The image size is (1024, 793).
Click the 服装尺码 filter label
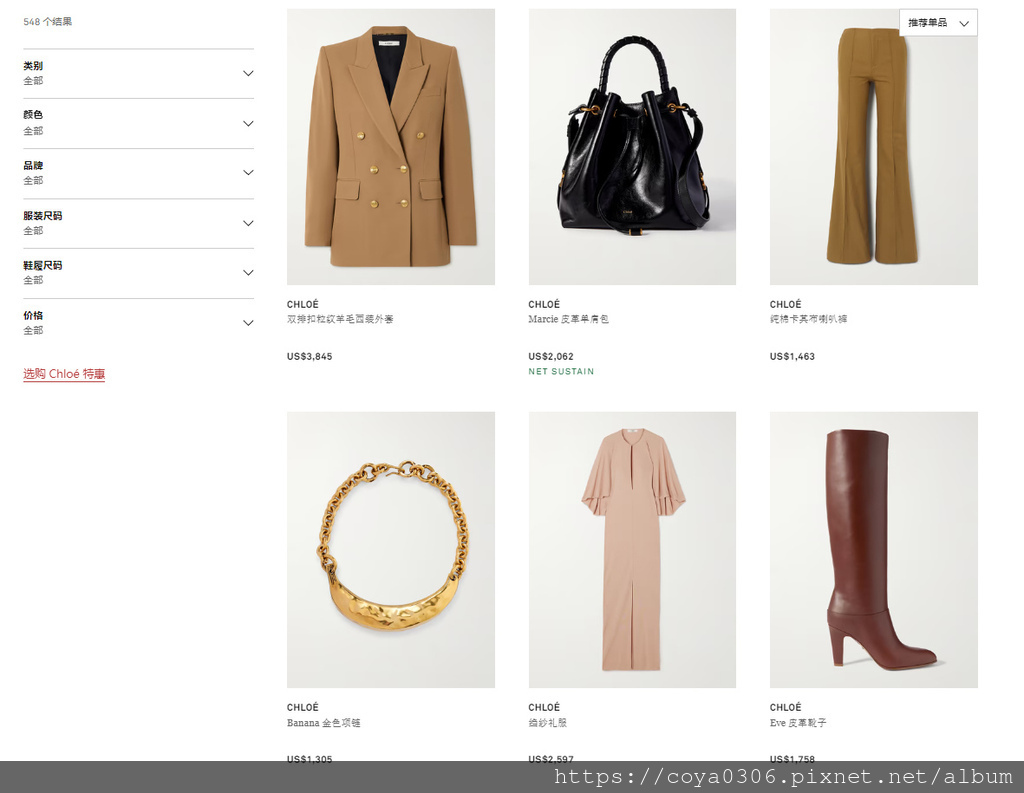click(43, 216)
